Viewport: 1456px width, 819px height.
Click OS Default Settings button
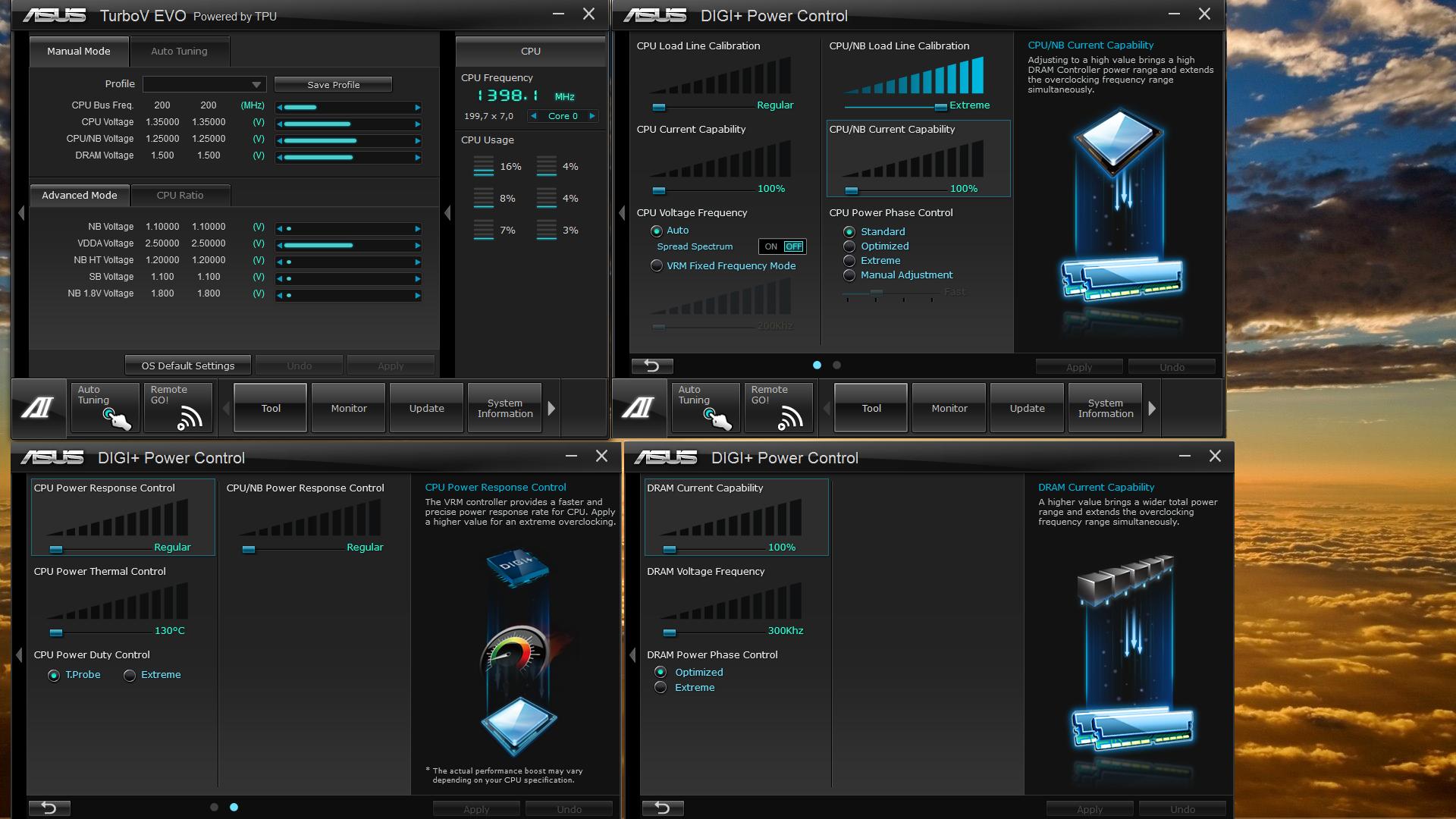point(187,366)
